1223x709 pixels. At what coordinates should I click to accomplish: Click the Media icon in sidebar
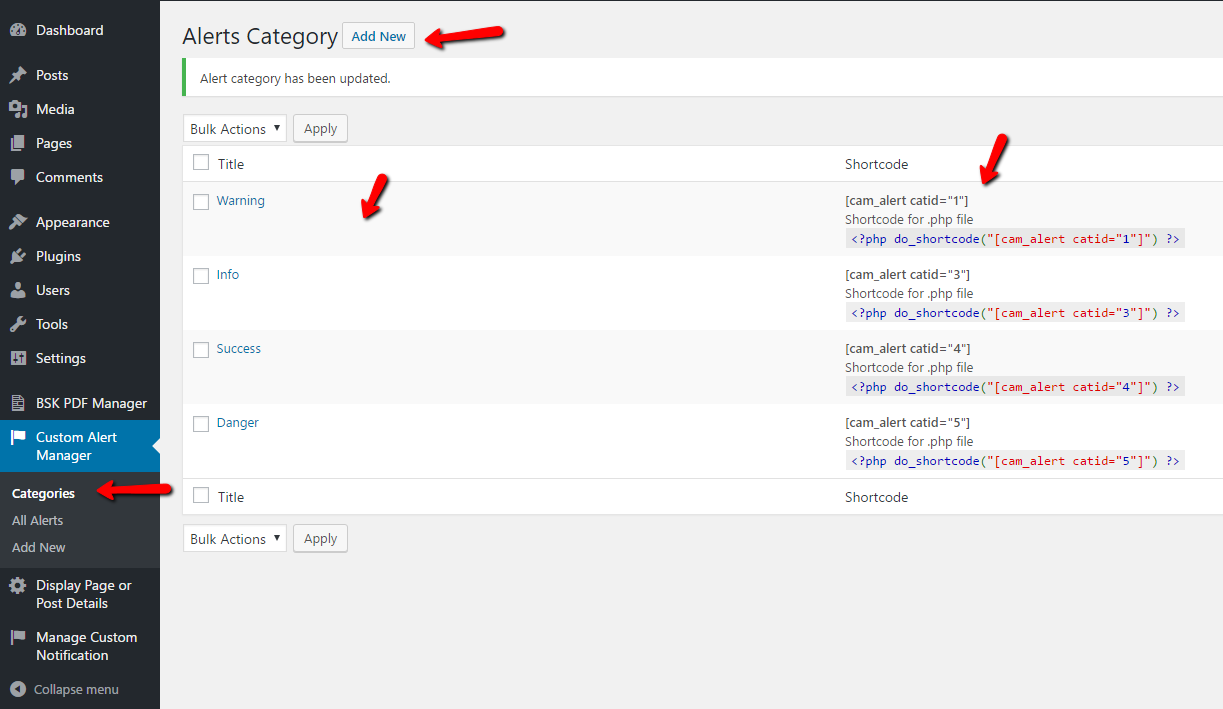tap(18, 109)
